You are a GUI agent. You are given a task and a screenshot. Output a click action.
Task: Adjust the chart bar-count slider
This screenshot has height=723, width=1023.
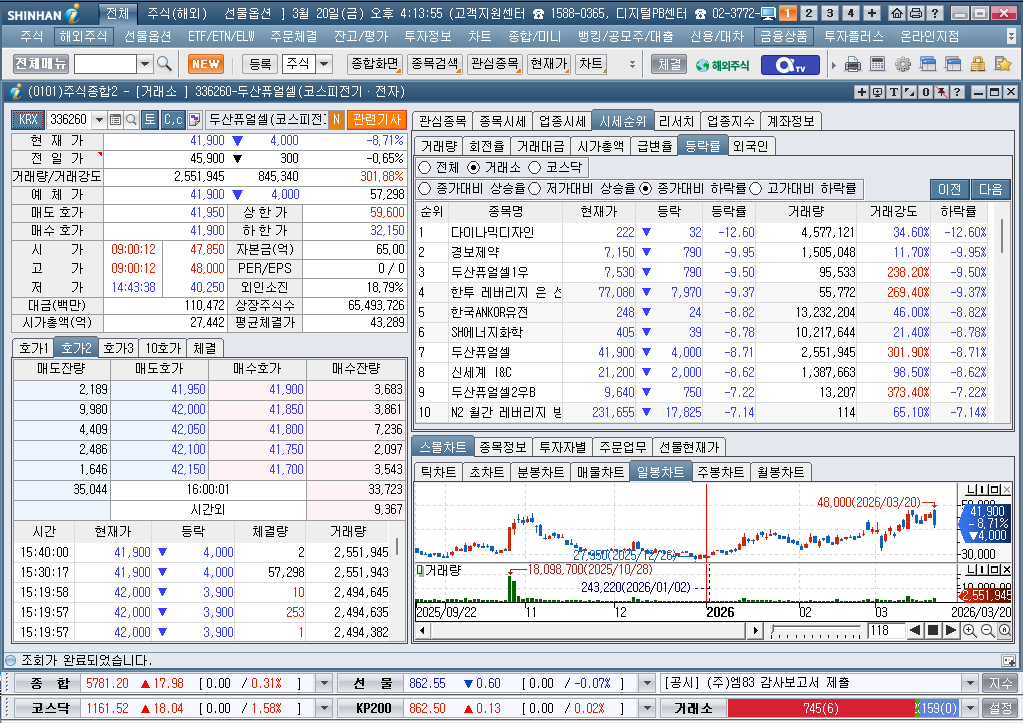(816, 631)
